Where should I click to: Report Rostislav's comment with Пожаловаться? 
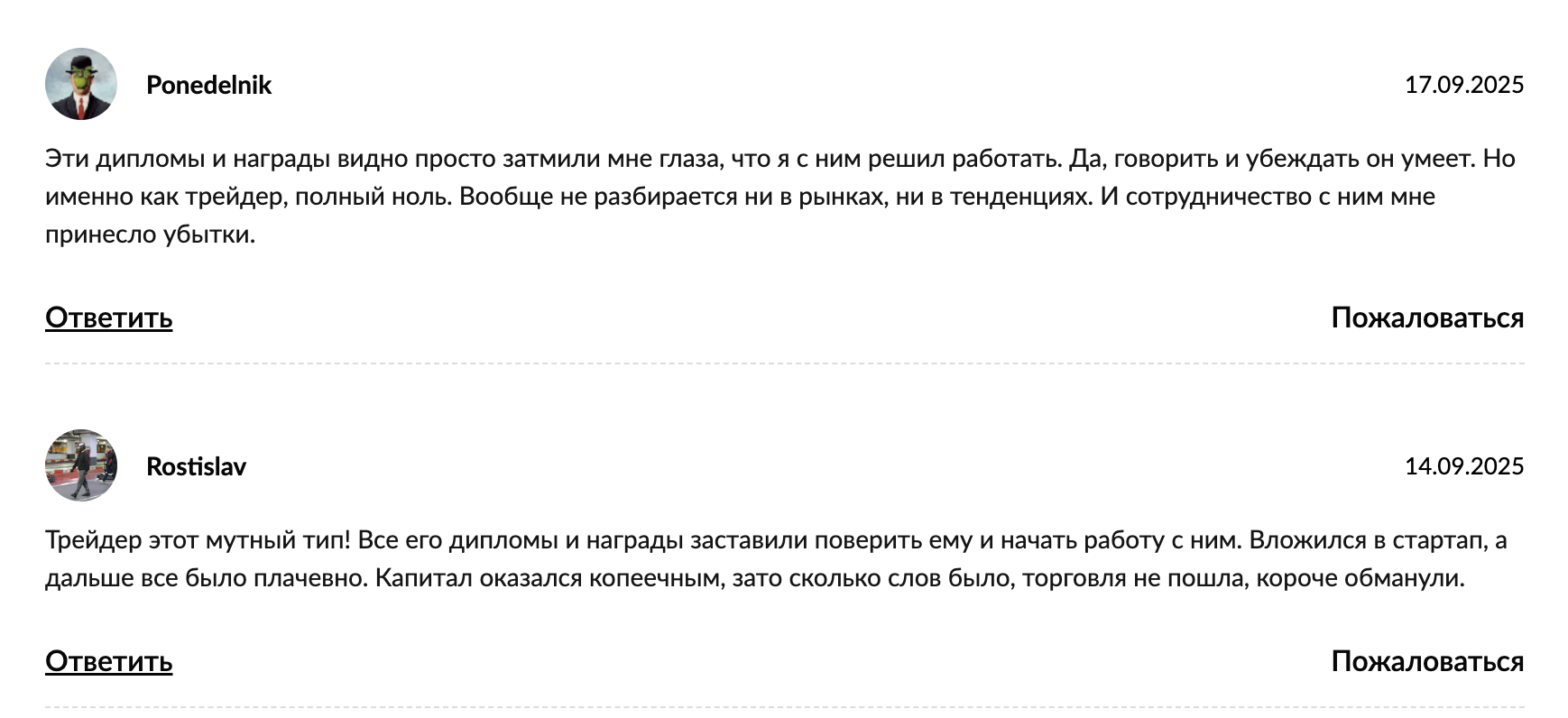coord(1427,661)
